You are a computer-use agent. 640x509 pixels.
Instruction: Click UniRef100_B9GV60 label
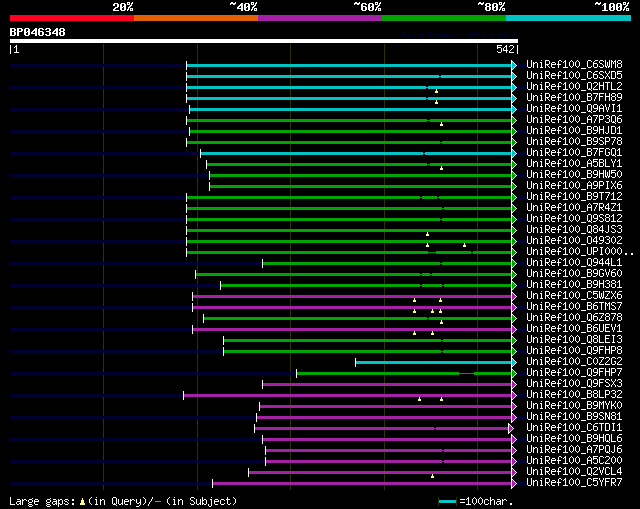pos(574,274)
